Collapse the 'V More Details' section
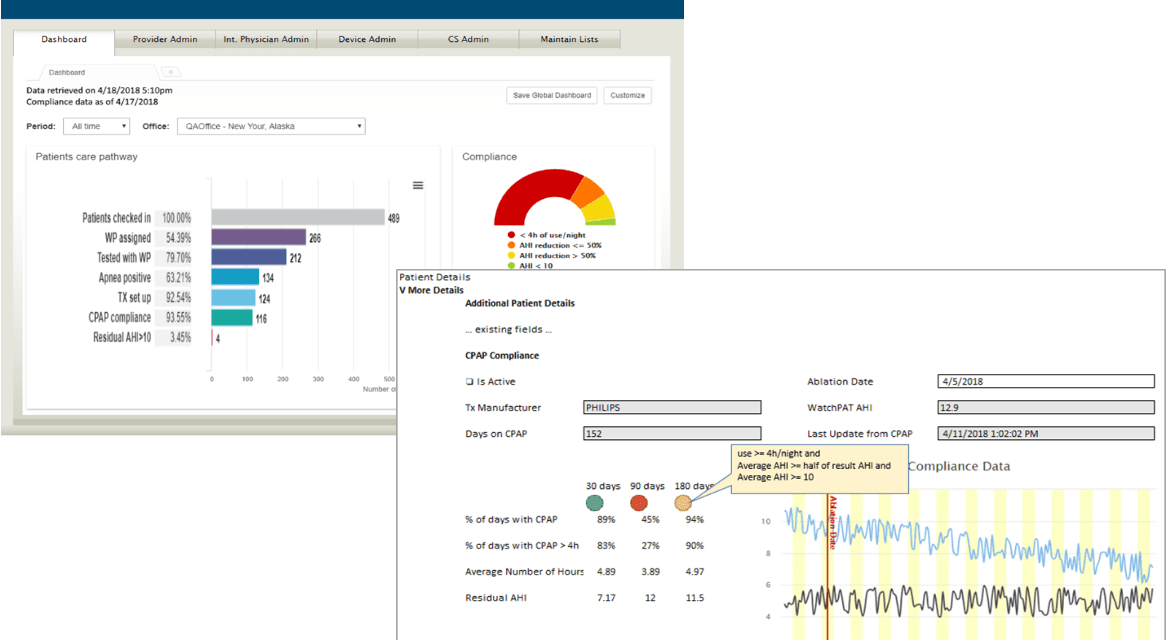This screenshot has height=640, width=1174. pyautogui.click(x=431, y=290)
